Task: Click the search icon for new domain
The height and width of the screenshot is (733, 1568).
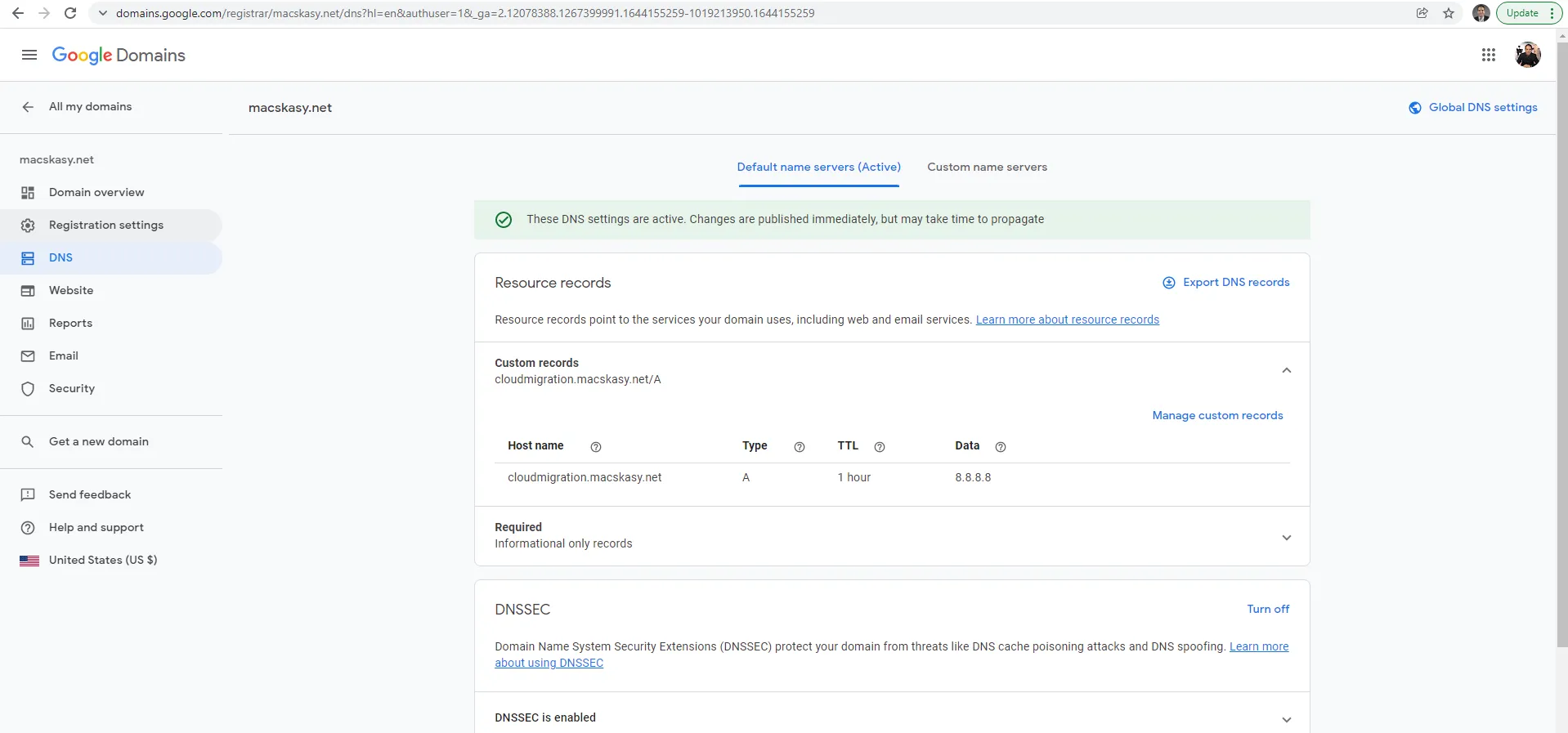Action: point(28,442)
